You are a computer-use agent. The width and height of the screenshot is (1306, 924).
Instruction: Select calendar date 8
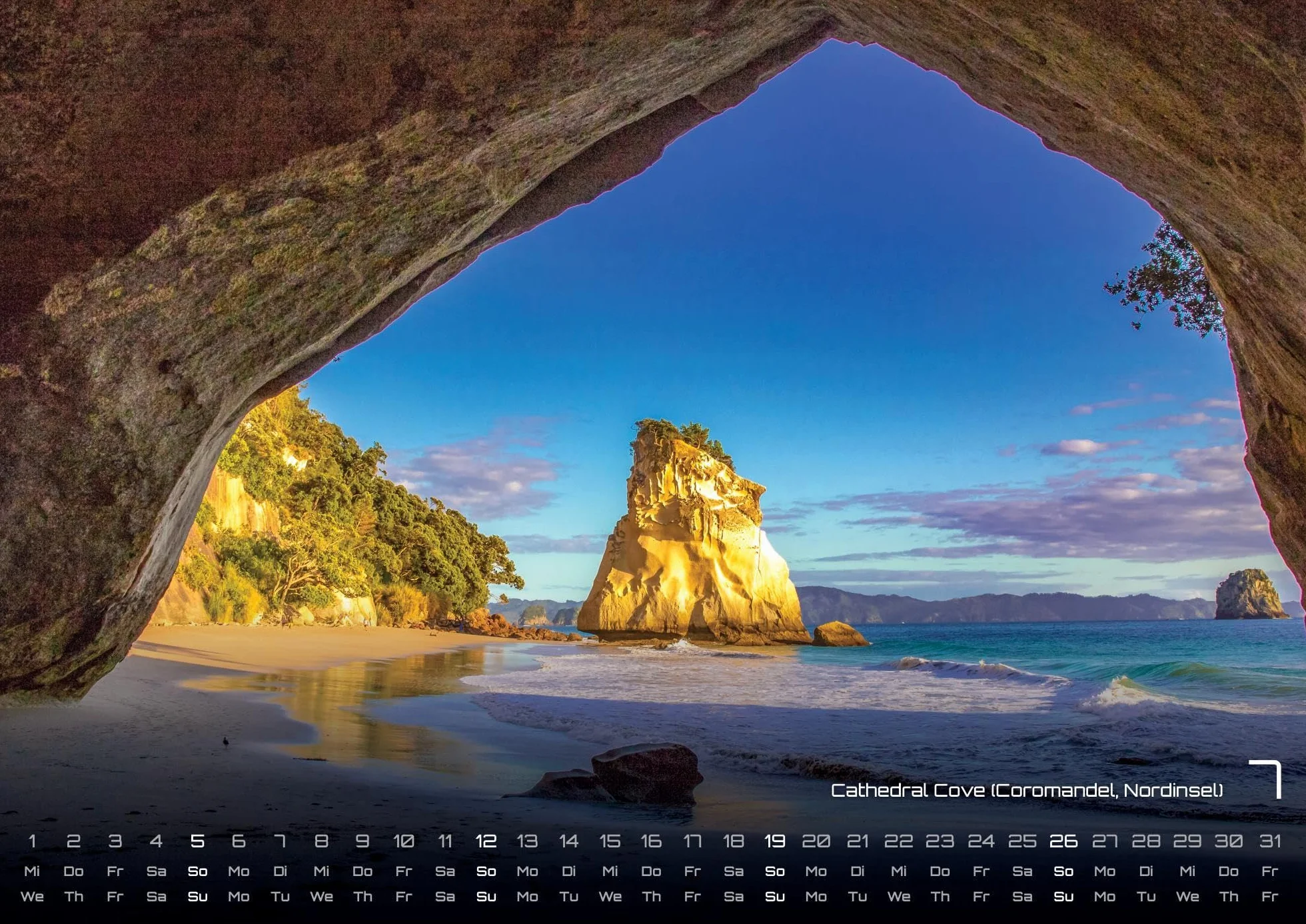coord(321,841)
